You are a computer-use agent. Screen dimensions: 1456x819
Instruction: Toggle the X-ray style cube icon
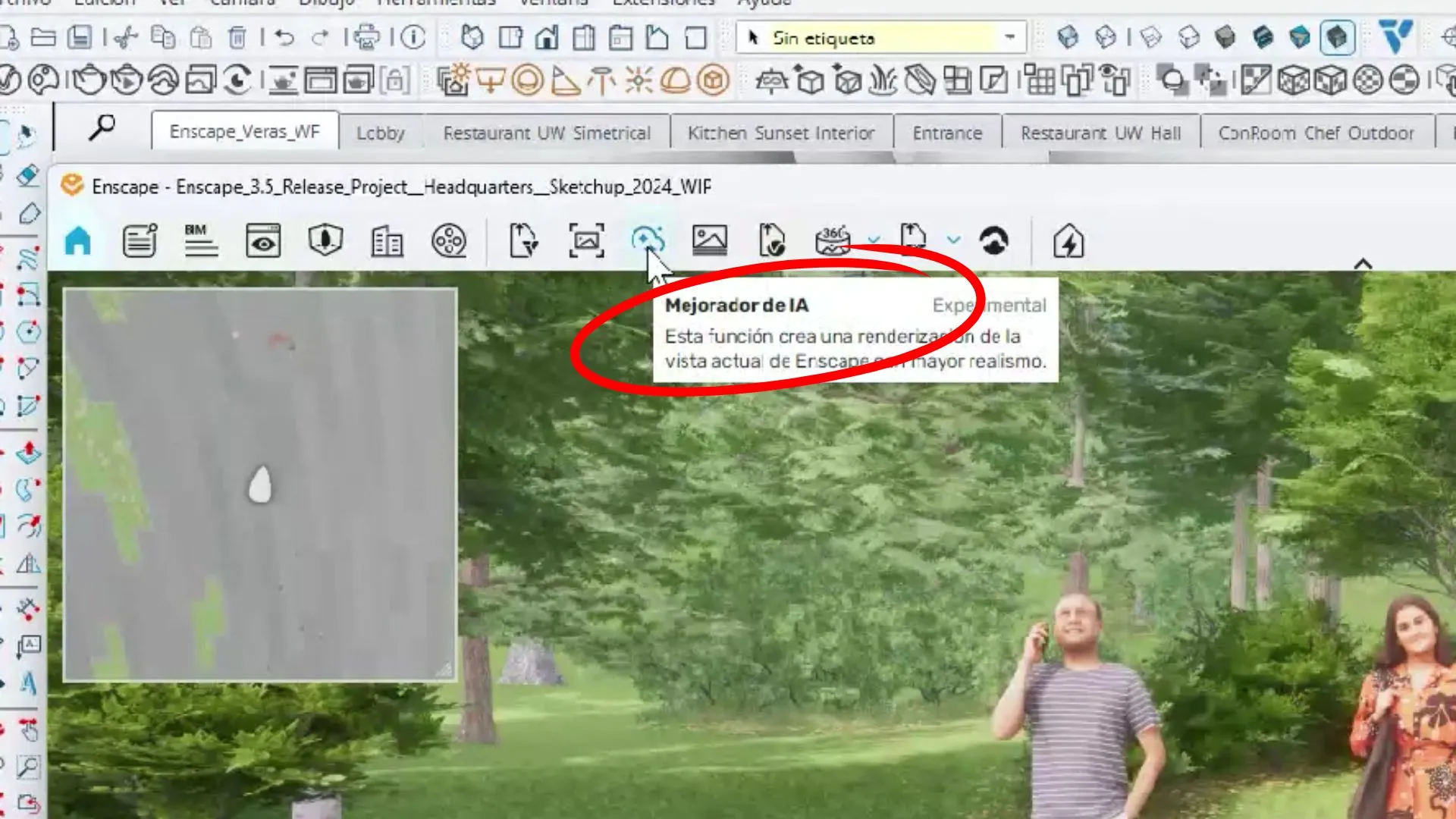(x=1067, y=37)
